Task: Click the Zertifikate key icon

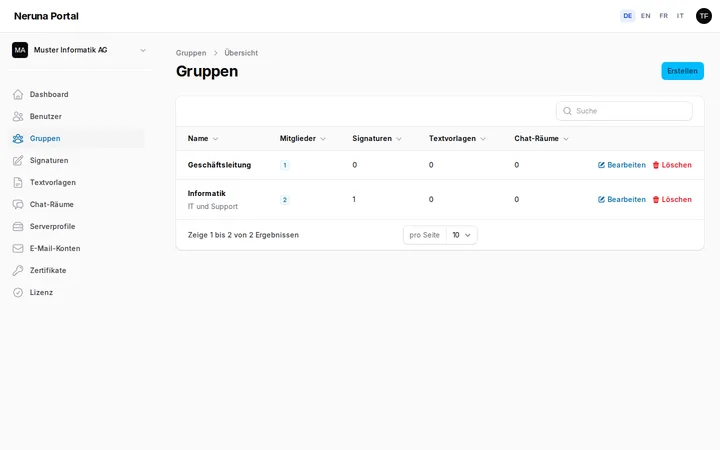Action: pyautogui.click(x=18, y=270)
